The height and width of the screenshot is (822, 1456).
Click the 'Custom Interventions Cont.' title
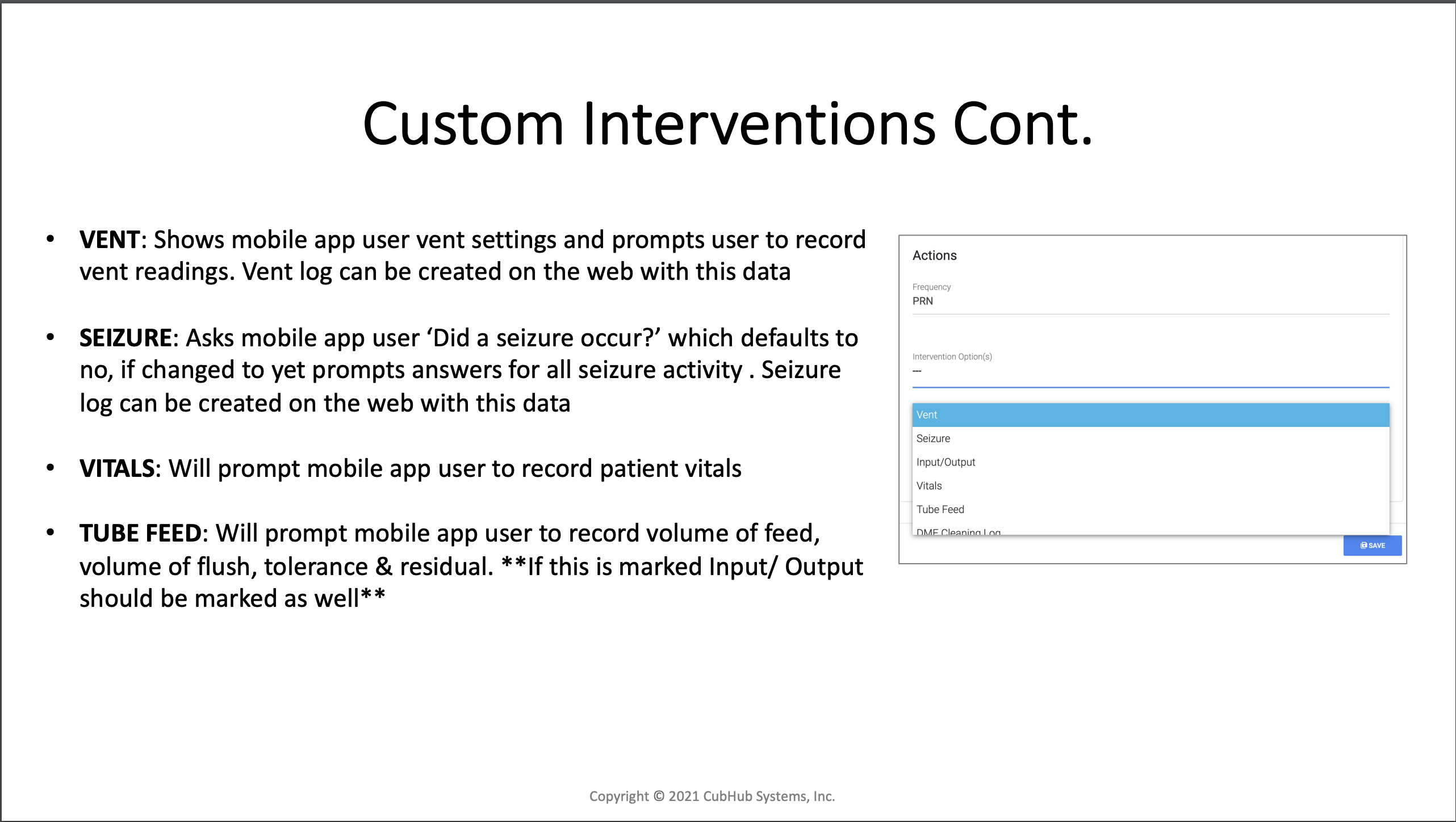point(727,123)
